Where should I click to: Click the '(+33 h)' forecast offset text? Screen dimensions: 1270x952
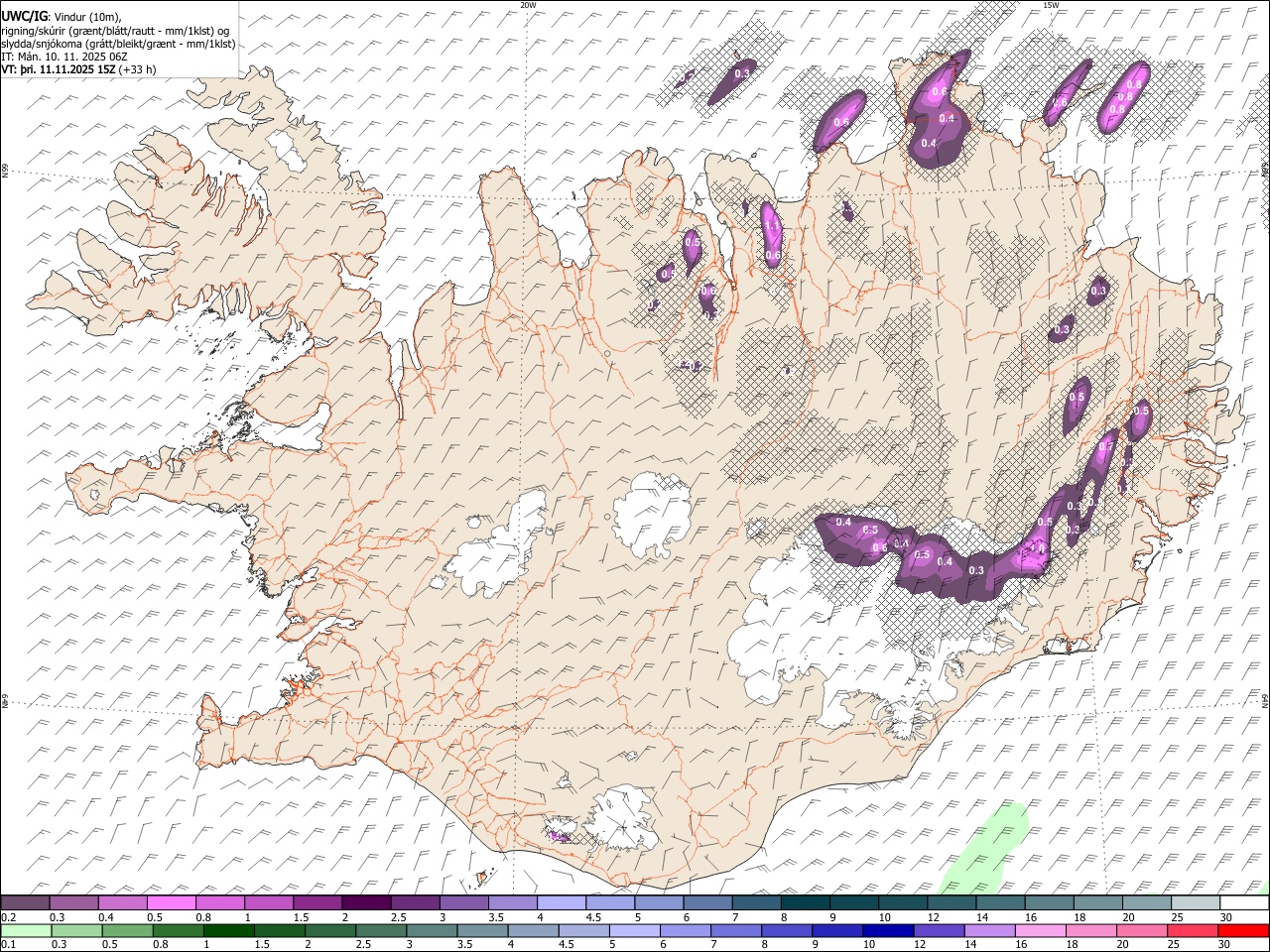tap(138, 69)
